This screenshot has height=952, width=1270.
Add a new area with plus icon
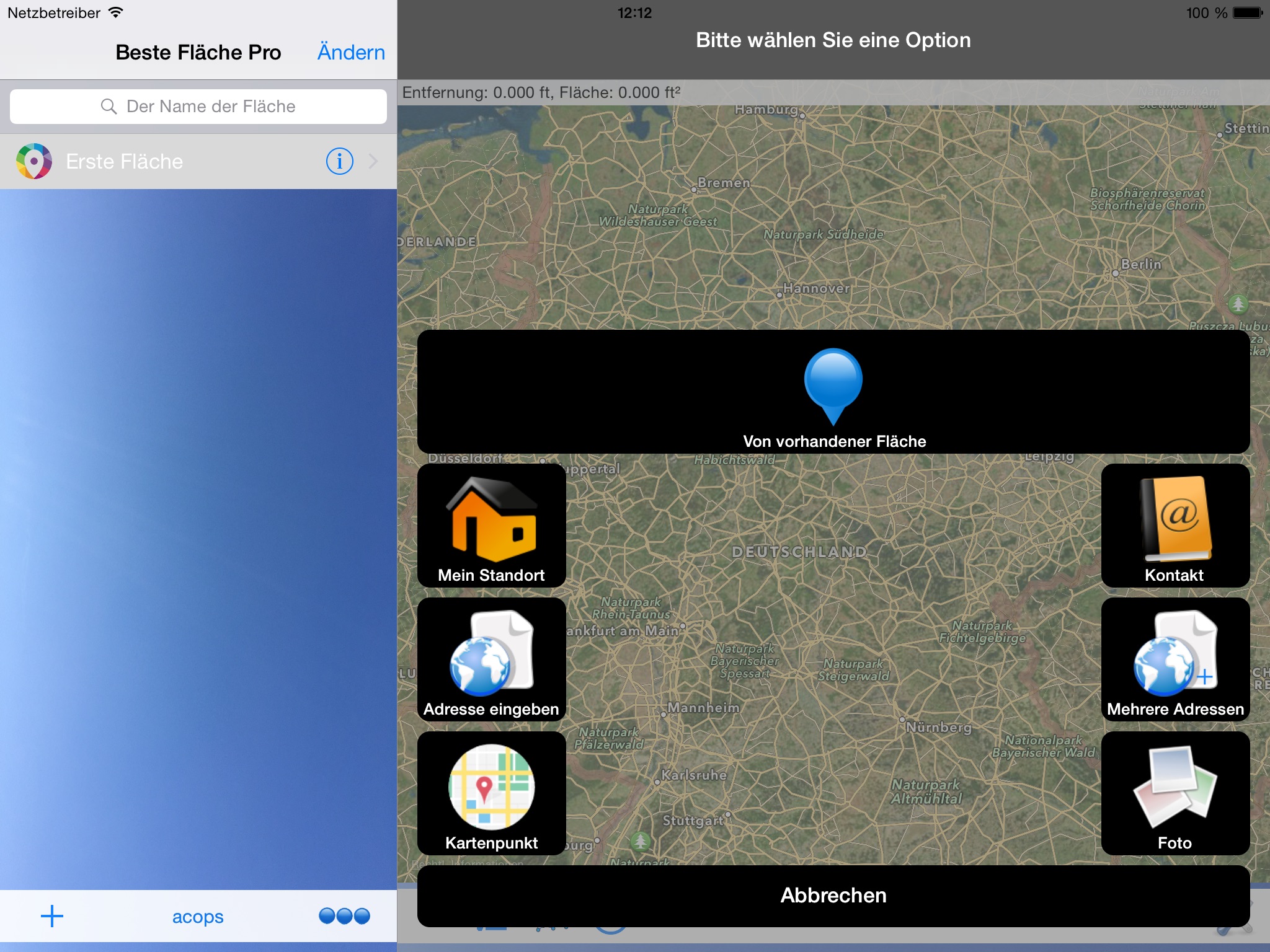52,916
